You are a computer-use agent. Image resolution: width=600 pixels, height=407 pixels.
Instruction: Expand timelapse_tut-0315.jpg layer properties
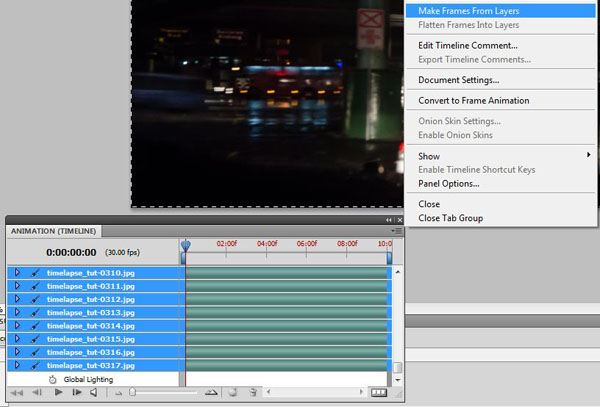pos(17,339)
